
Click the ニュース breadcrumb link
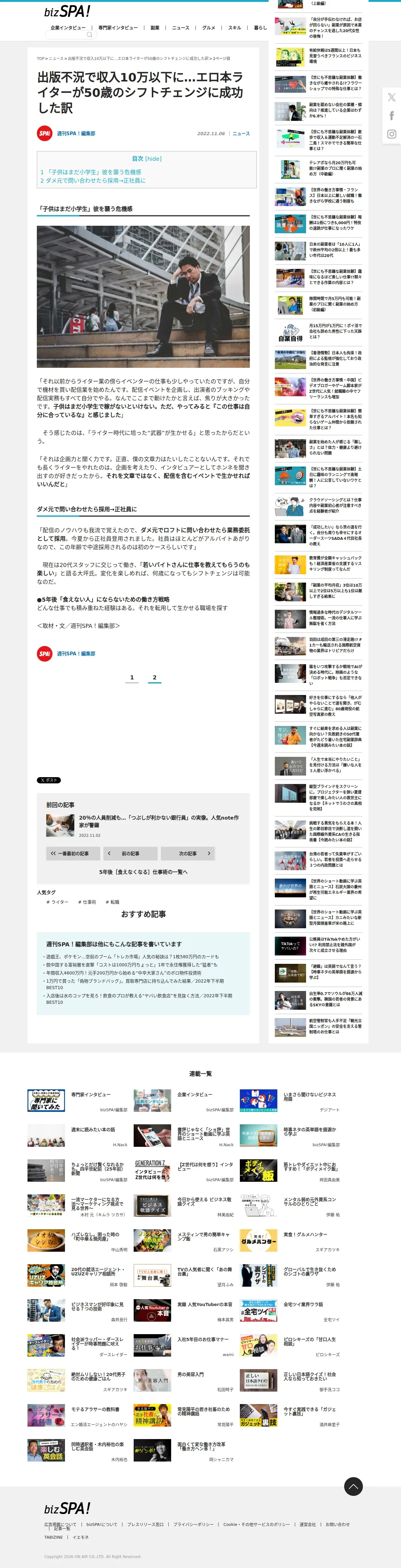[x=56, y=58]
